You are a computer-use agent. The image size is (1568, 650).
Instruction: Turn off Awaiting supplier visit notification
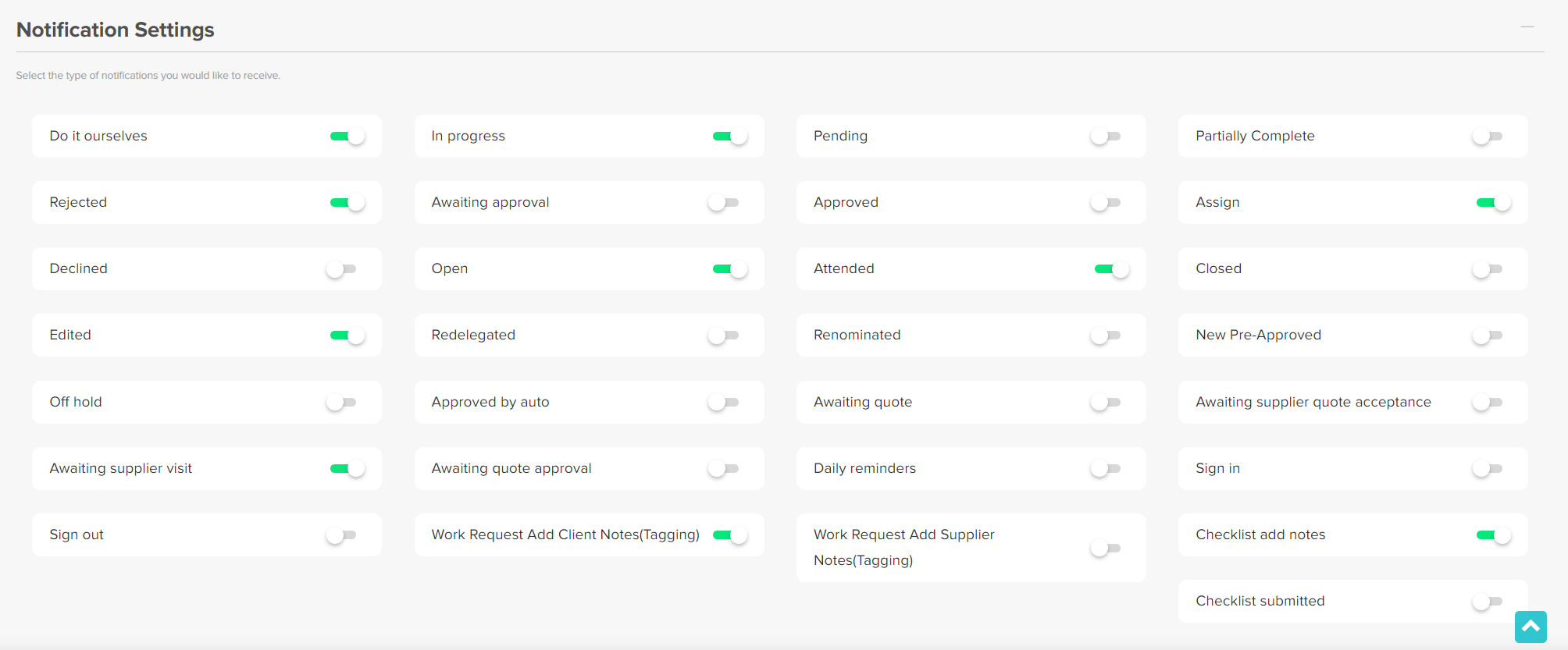347,469
